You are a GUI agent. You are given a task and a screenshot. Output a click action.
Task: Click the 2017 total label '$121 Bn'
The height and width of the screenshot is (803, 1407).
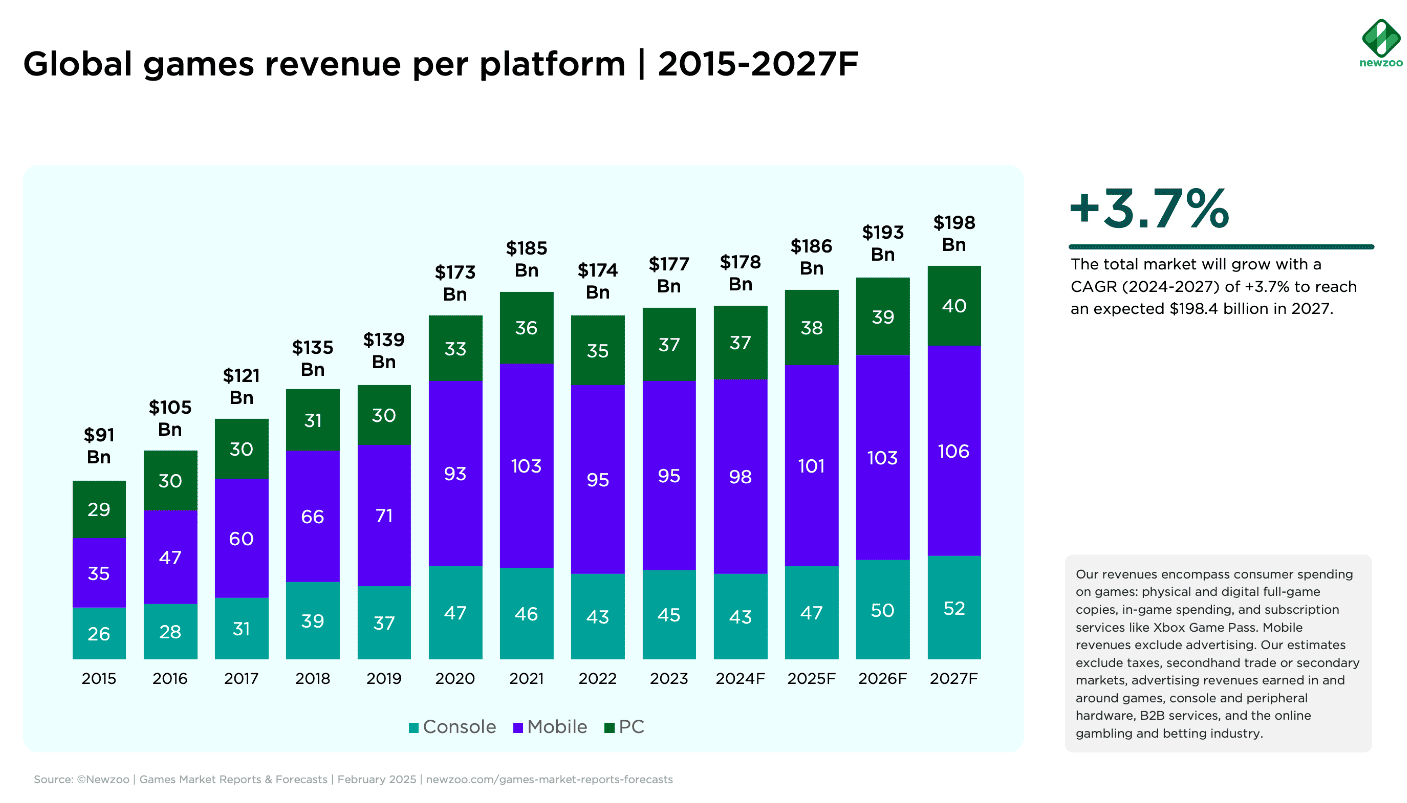point(241,386)
